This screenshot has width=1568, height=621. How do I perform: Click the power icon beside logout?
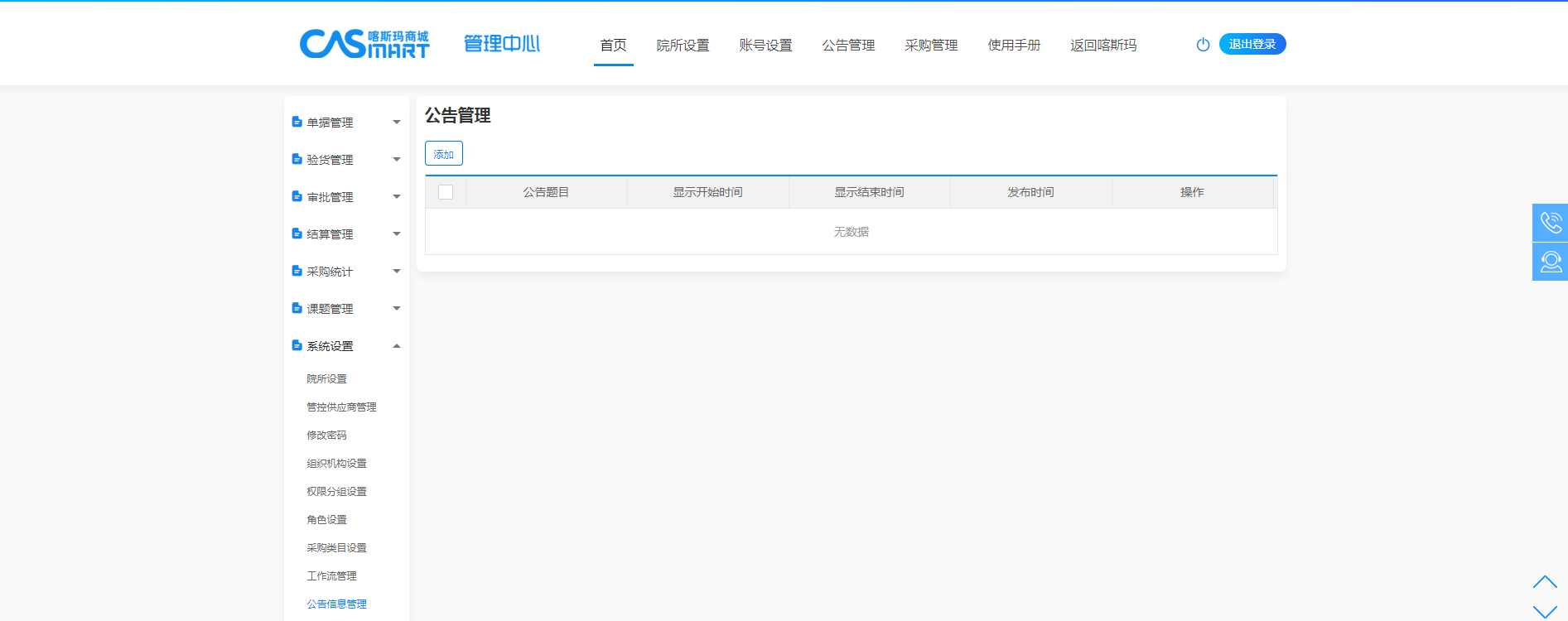pyautogui.click(x=1203, y=45)
